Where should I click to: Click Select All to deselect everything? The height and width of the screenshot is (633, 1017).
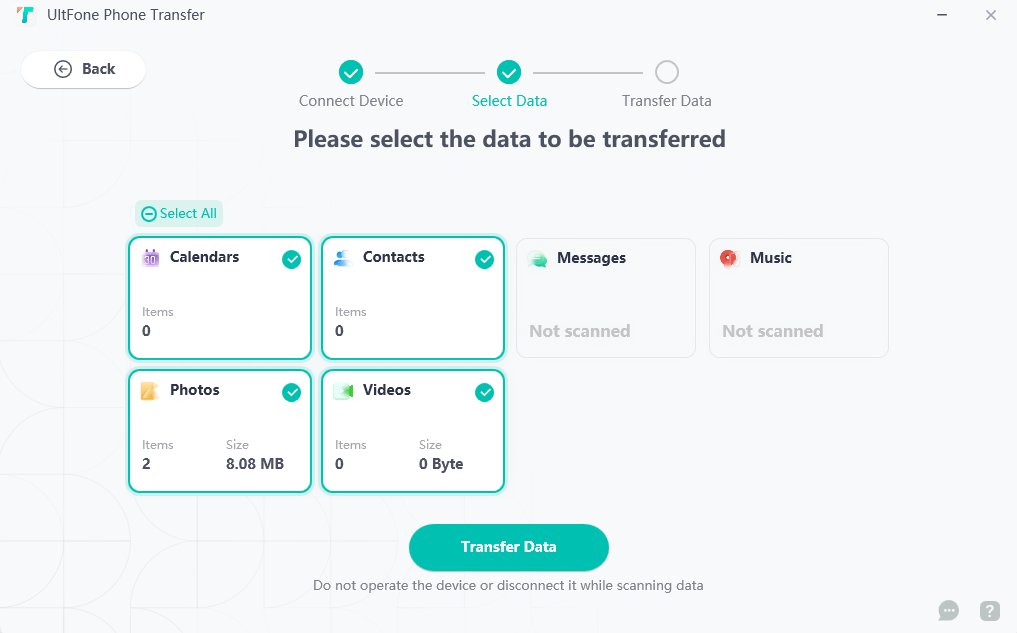point(179,213)
